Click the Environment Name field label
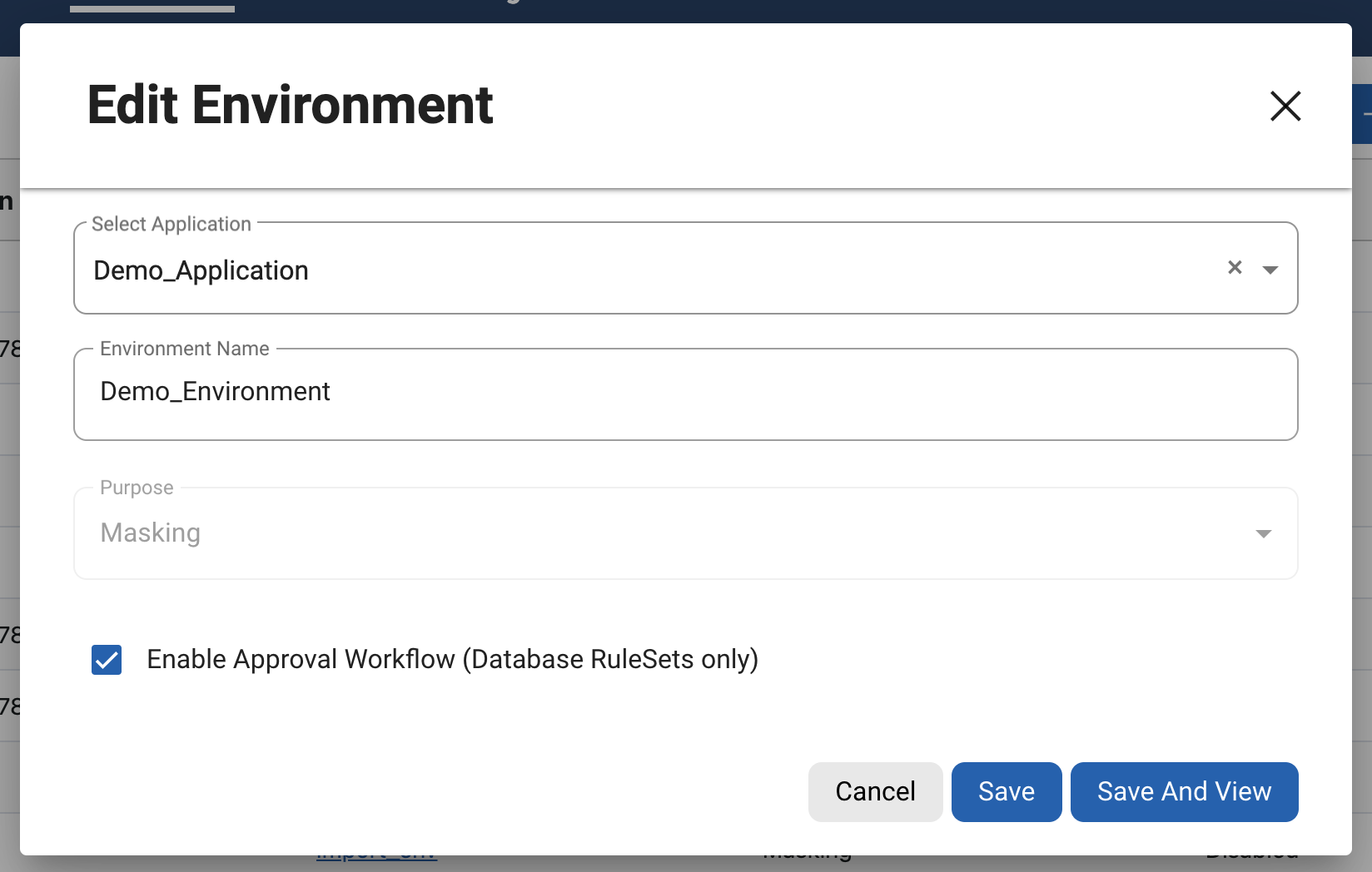This screenshot has height=872, width=1372. click(184, 349)
